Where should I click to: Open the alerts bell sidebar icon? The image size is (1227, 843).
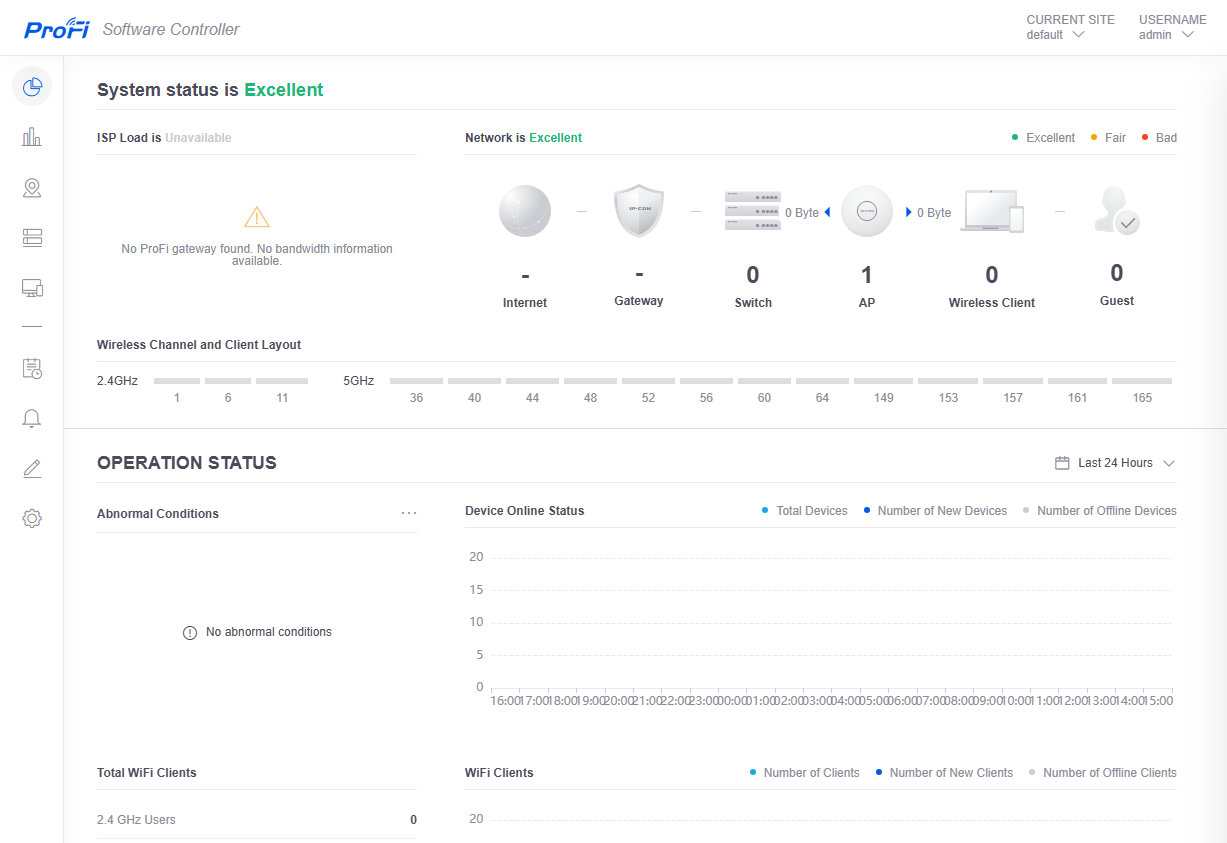coord(32,418)
